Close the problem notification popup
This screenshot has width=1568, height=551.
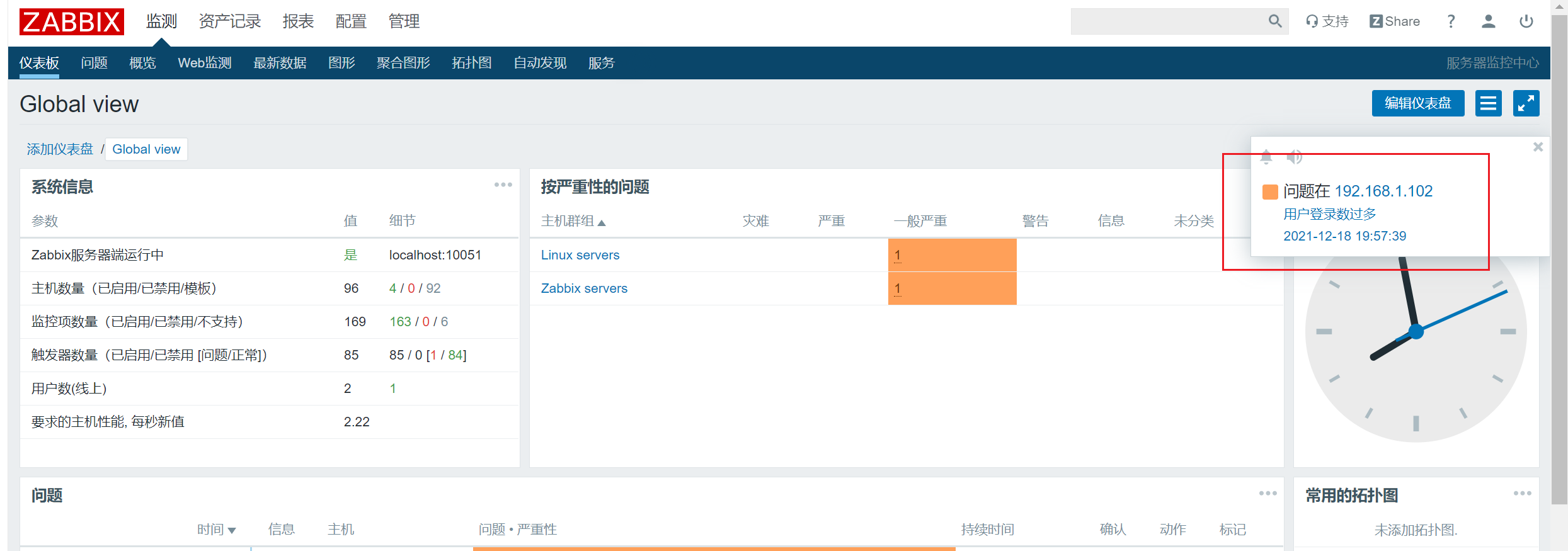coord(1538,147)
